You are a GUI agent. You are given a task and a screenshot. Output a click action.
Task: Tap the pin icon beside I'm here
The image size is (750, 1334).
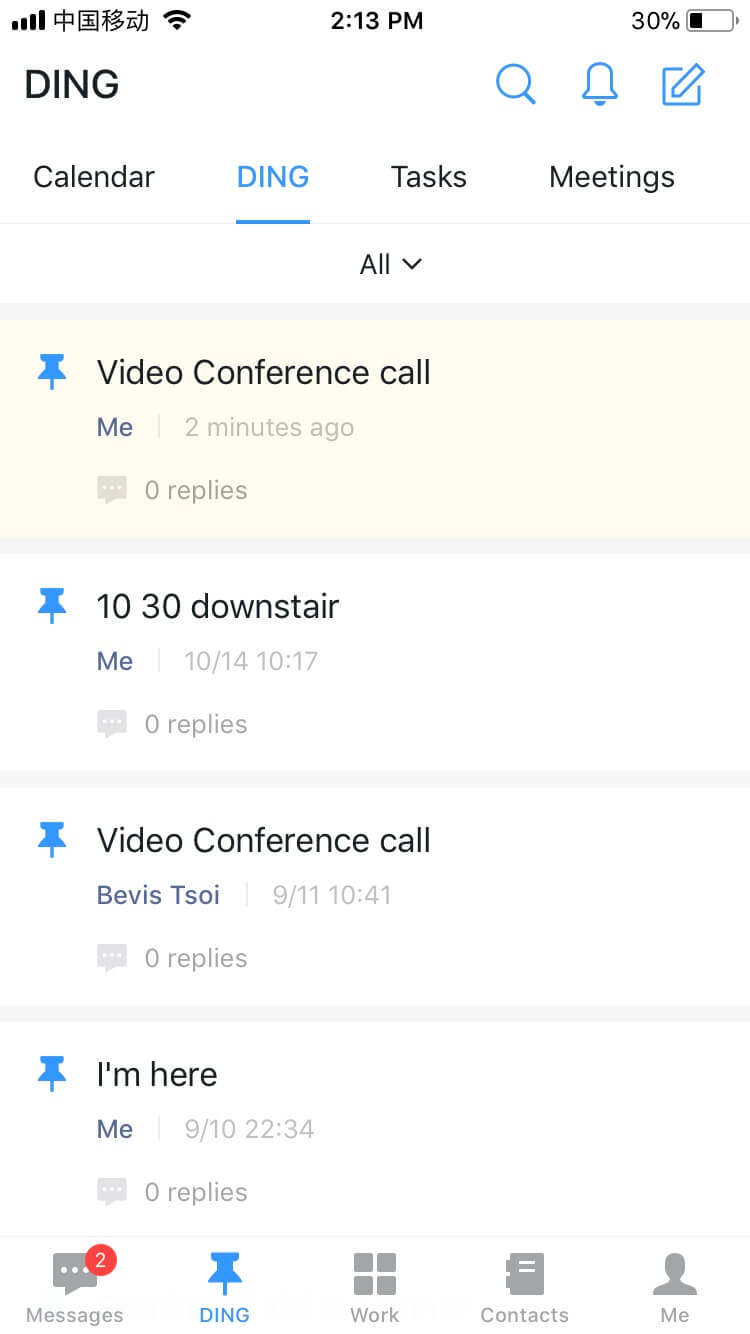(x=52, y=1074)
